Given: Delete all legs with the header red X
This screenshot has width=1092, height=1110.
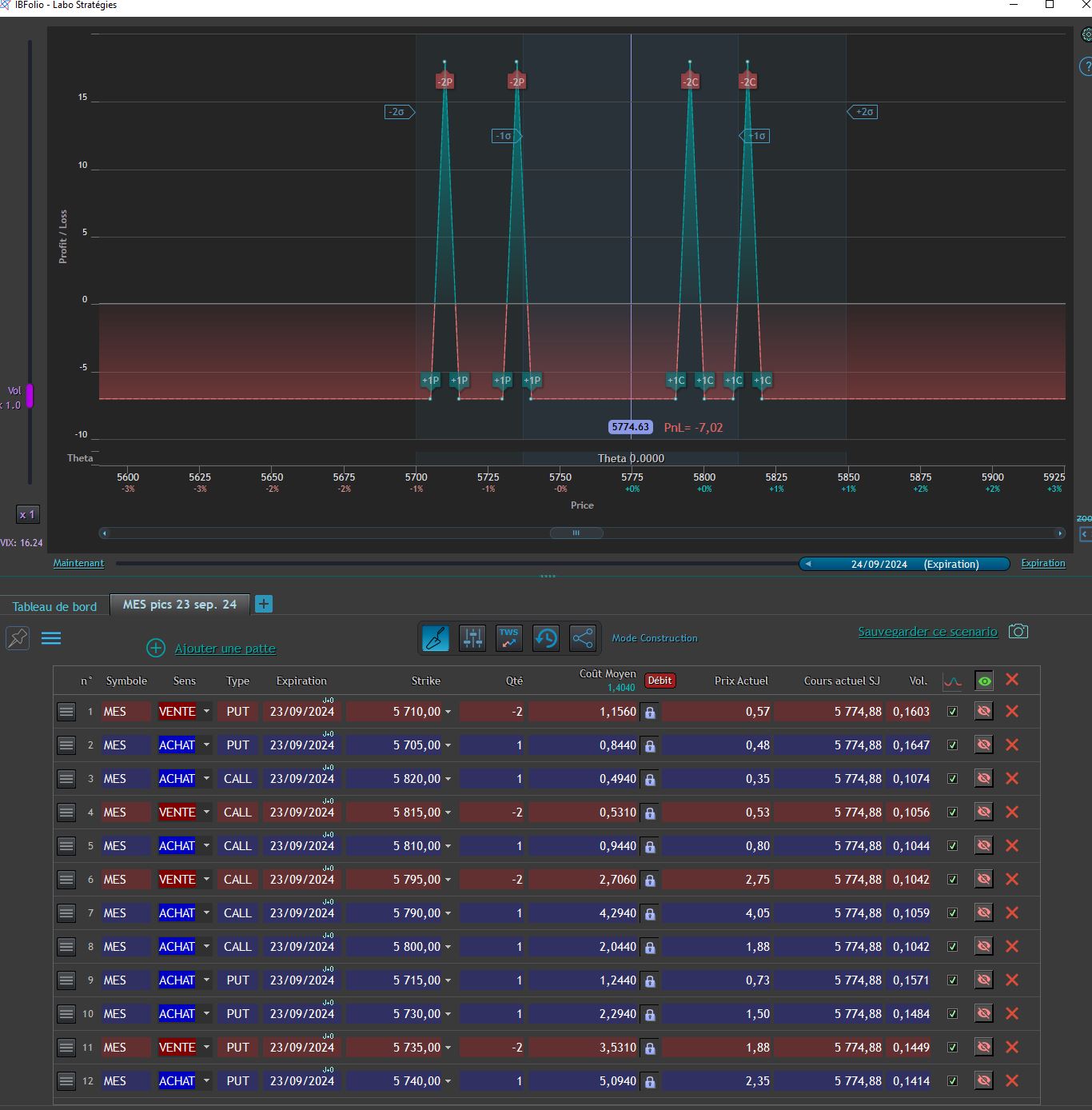Looking at the screenshot, I should pos(1012,679).
